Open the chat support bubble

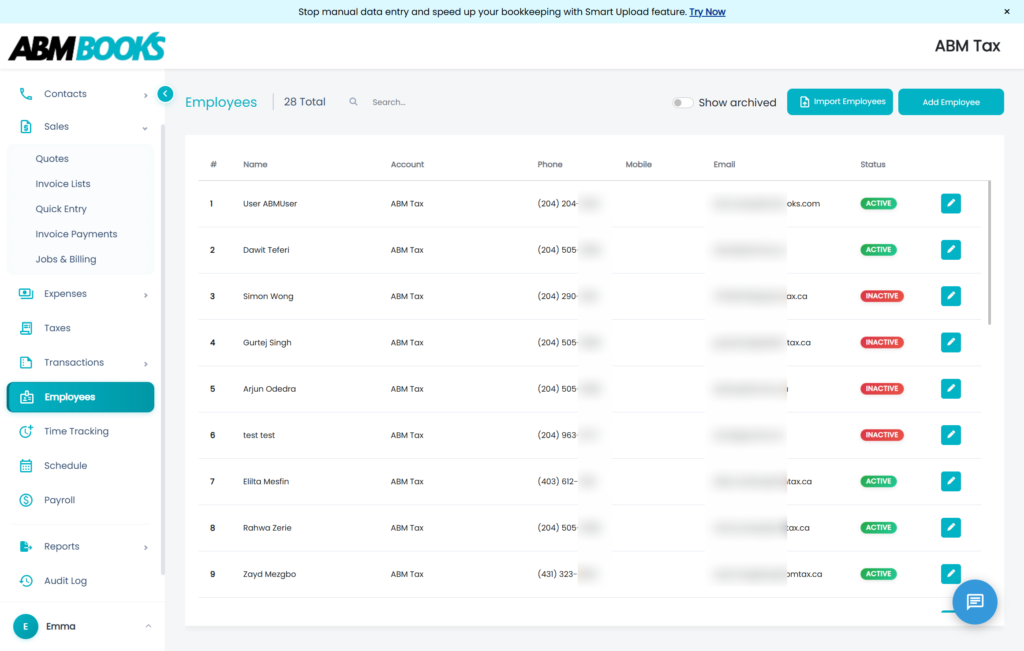pyautogui.click(x=974, y=601)
